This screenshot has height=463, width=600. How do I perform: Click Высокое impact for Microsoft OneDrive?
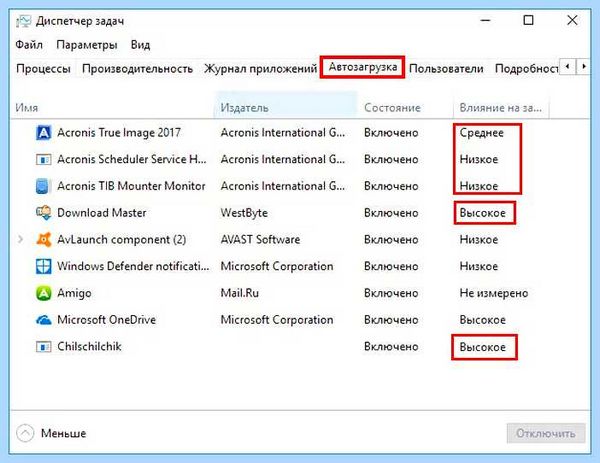pyautogui.click(x=483, y=320)
